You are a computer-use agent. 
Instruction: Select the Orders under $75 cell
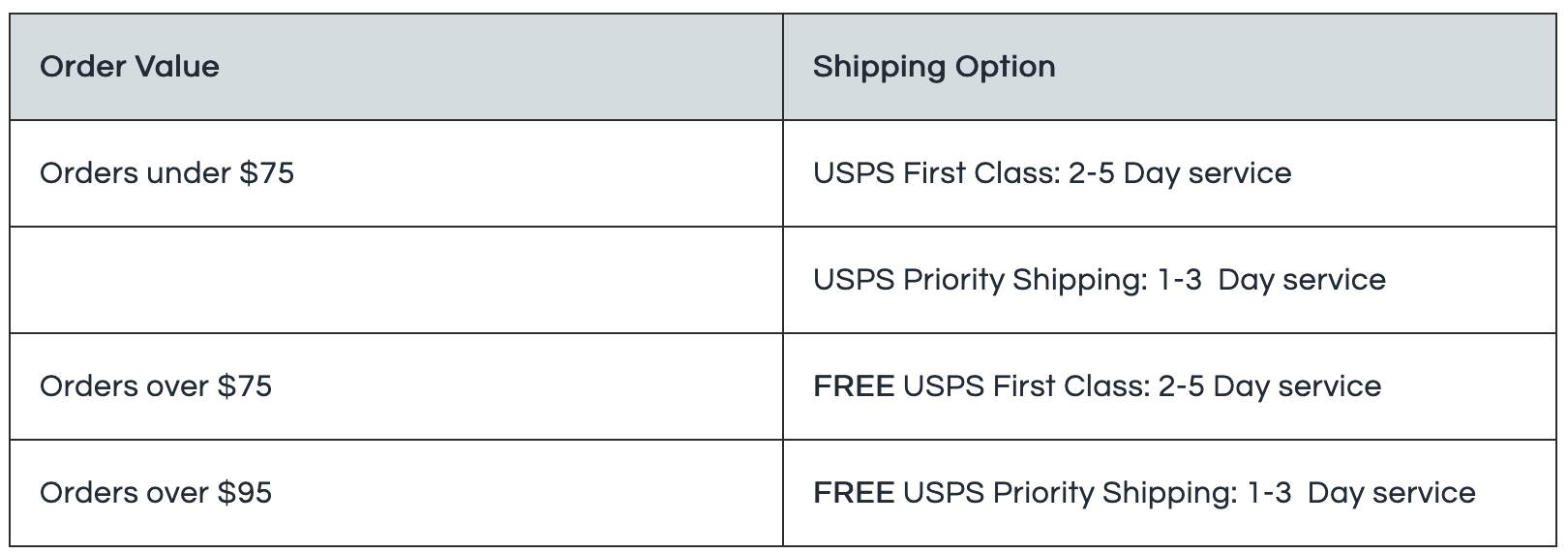coord(396,173)
